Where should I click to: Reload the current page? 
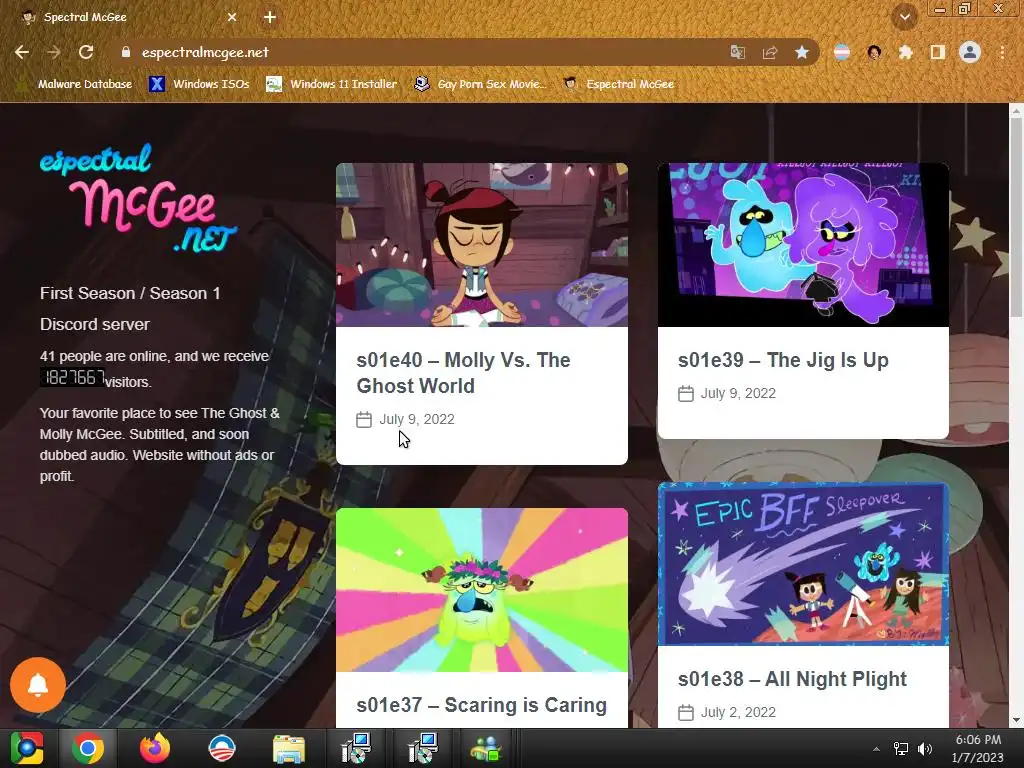click(86, 52)
